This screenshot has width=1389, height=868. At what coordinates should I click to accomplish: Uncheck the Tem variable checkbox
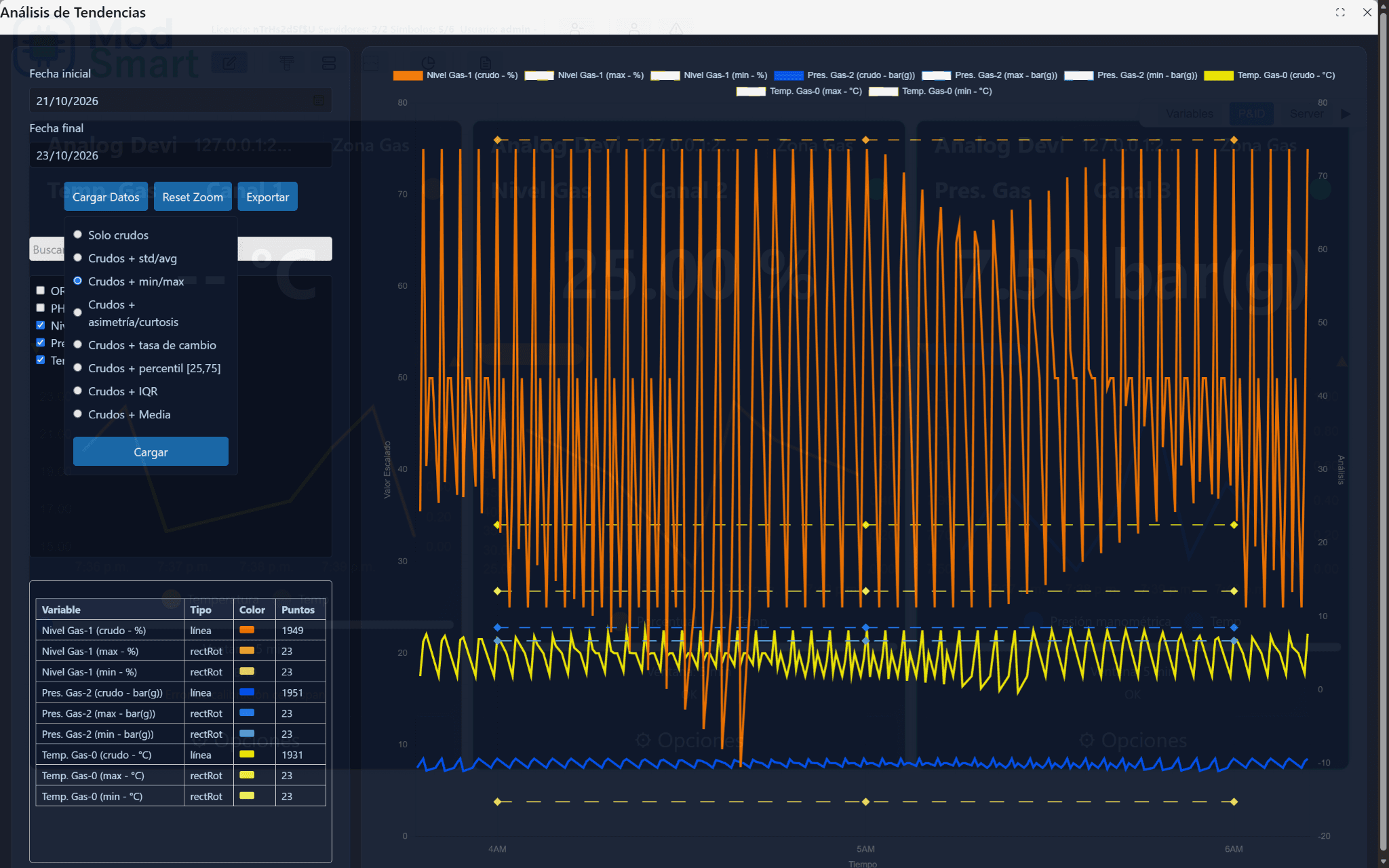point(41,360)
